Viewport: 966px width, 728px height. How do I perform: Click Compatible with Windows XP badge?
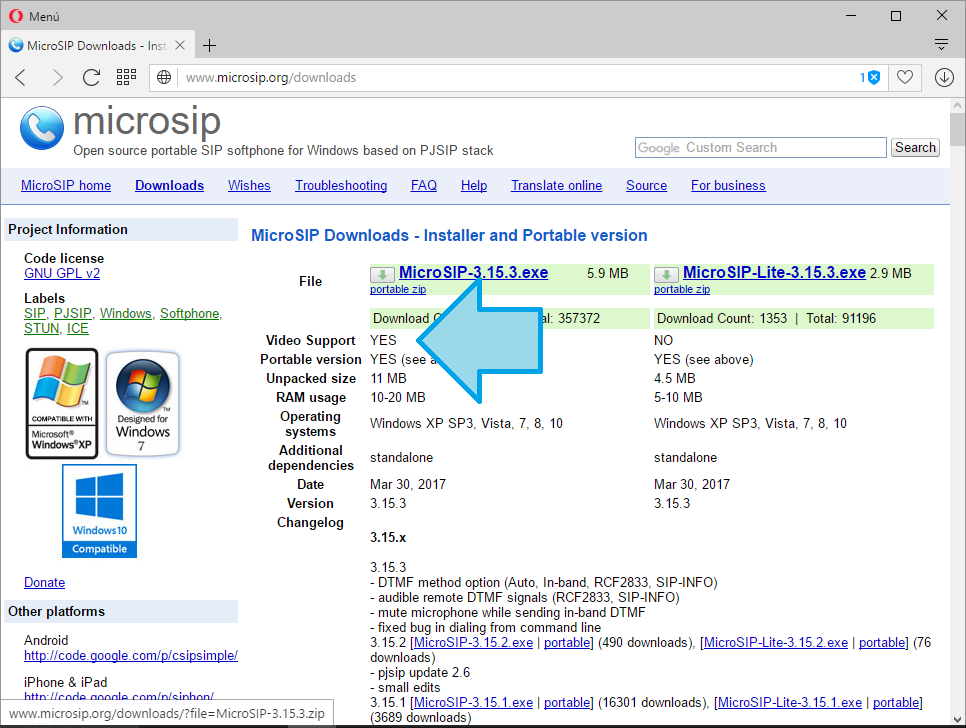[62, 403]
